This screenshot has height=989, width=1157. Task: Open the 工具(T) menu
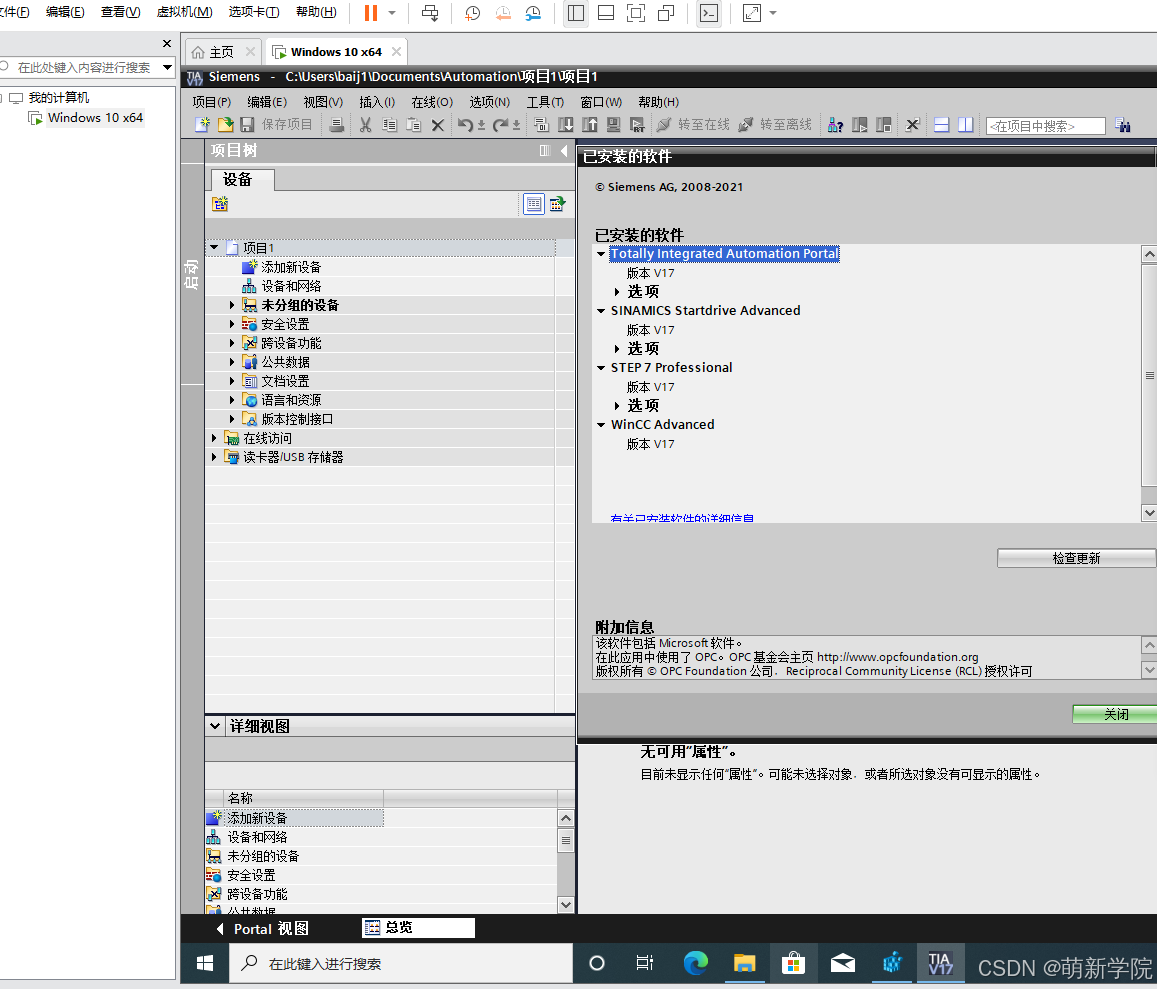click(545, 102)
